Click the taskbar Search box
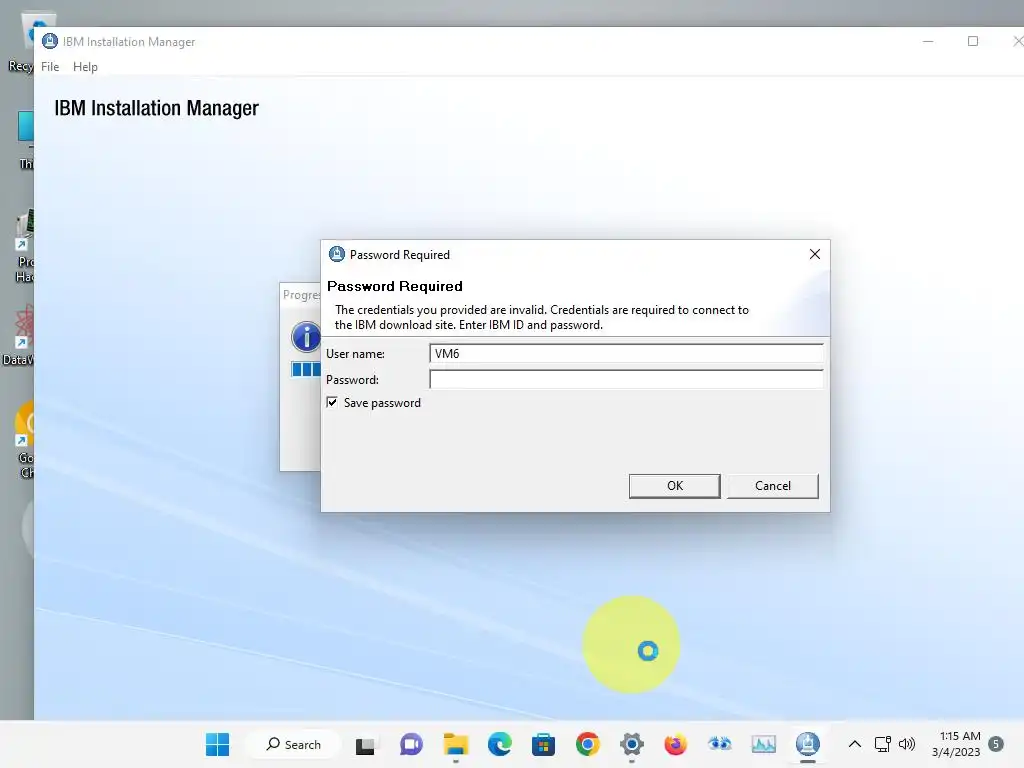This screenshot has width=1024, height=768. point(293,744)
